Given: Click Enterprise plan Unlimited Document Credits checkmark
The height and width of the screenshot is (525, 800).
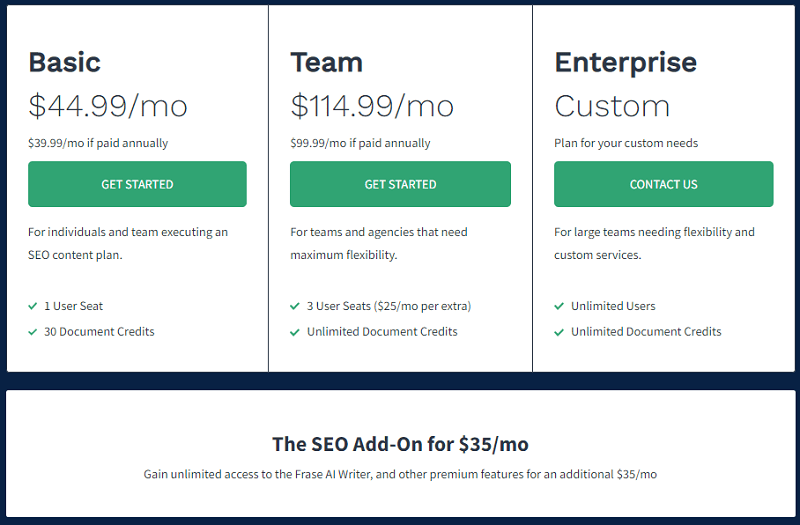Looking at the screenshot, I should pos(559,332).
